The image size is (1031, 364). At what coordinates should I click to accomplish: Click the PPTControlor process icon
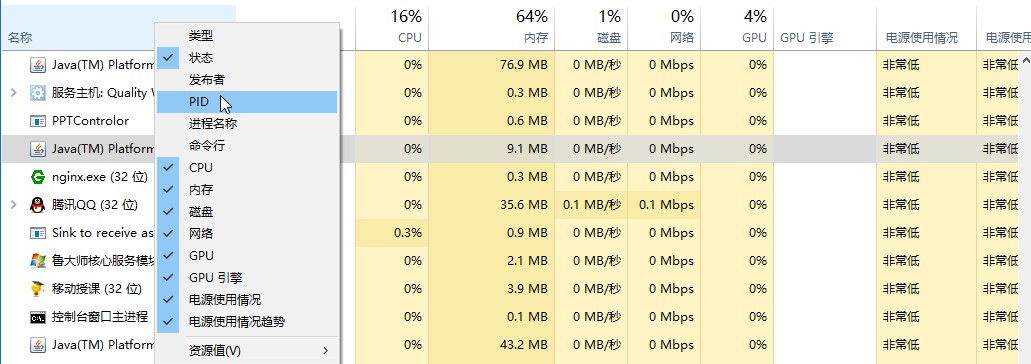[x=37, y=121]
